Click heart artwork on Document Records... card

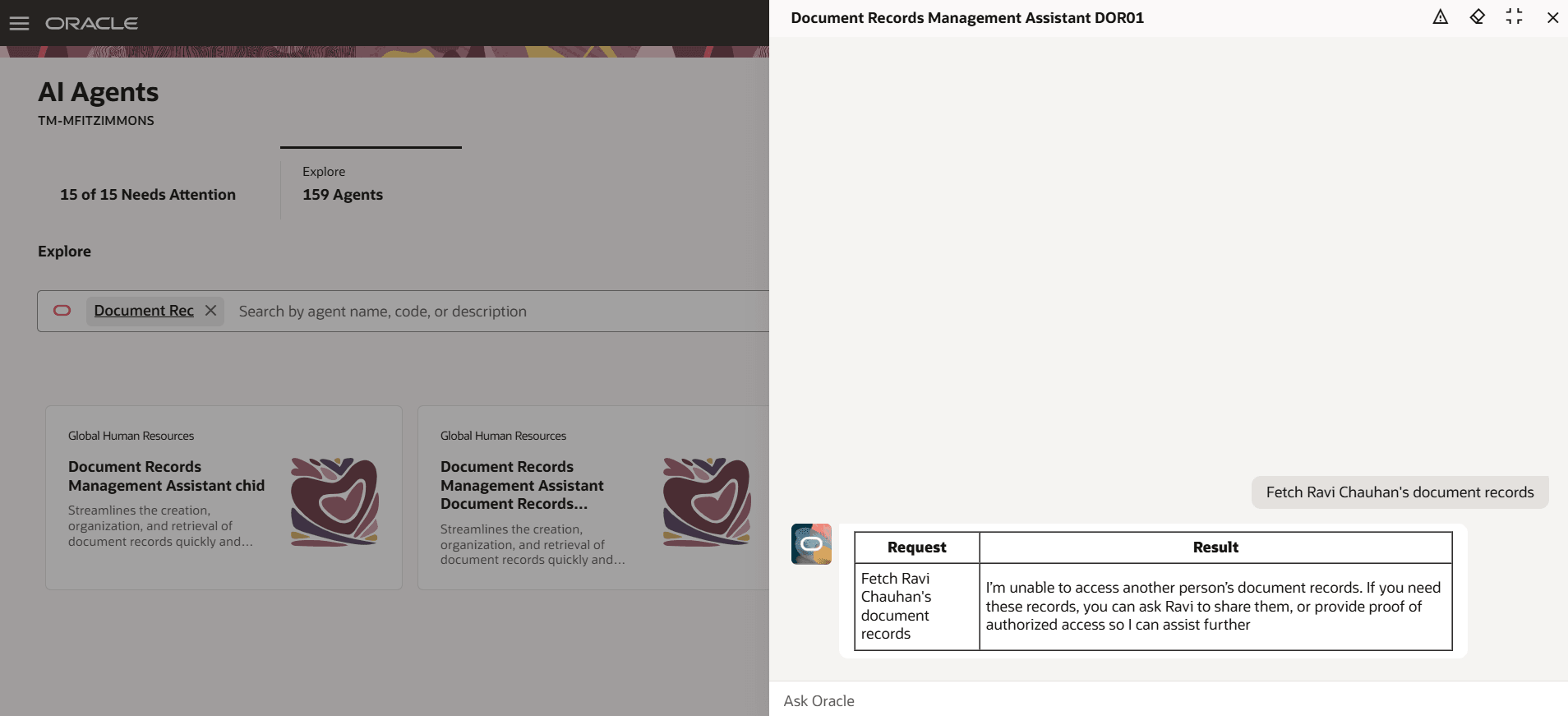point(707,501)
